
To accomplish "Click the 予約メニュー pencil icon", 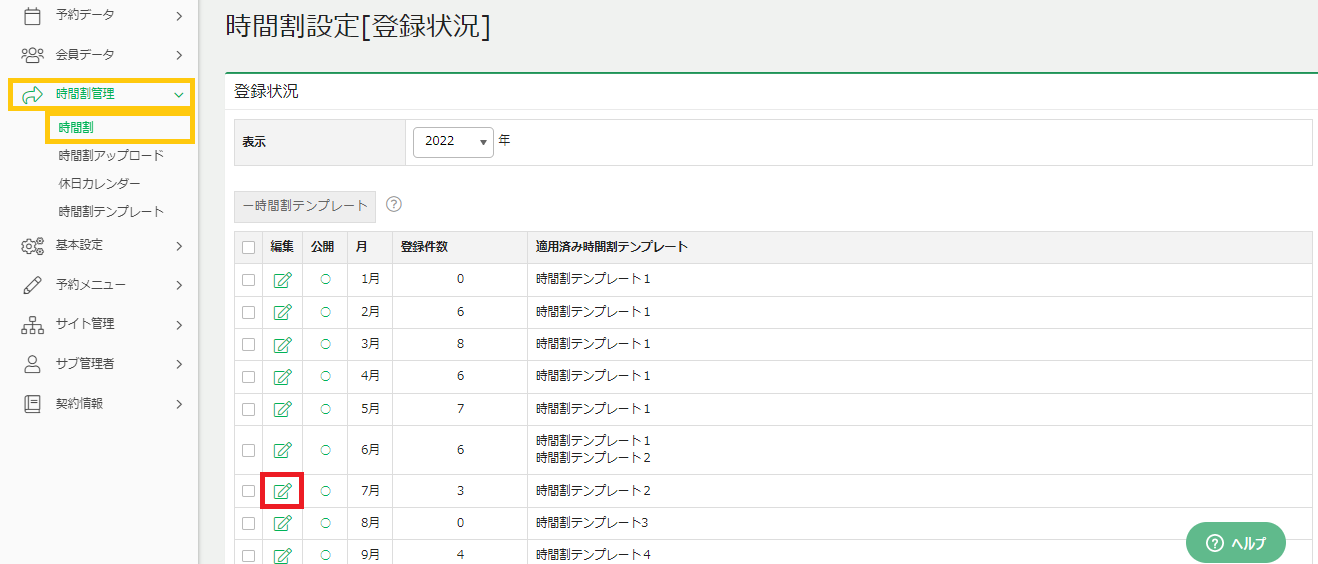I will pos(32,285).
